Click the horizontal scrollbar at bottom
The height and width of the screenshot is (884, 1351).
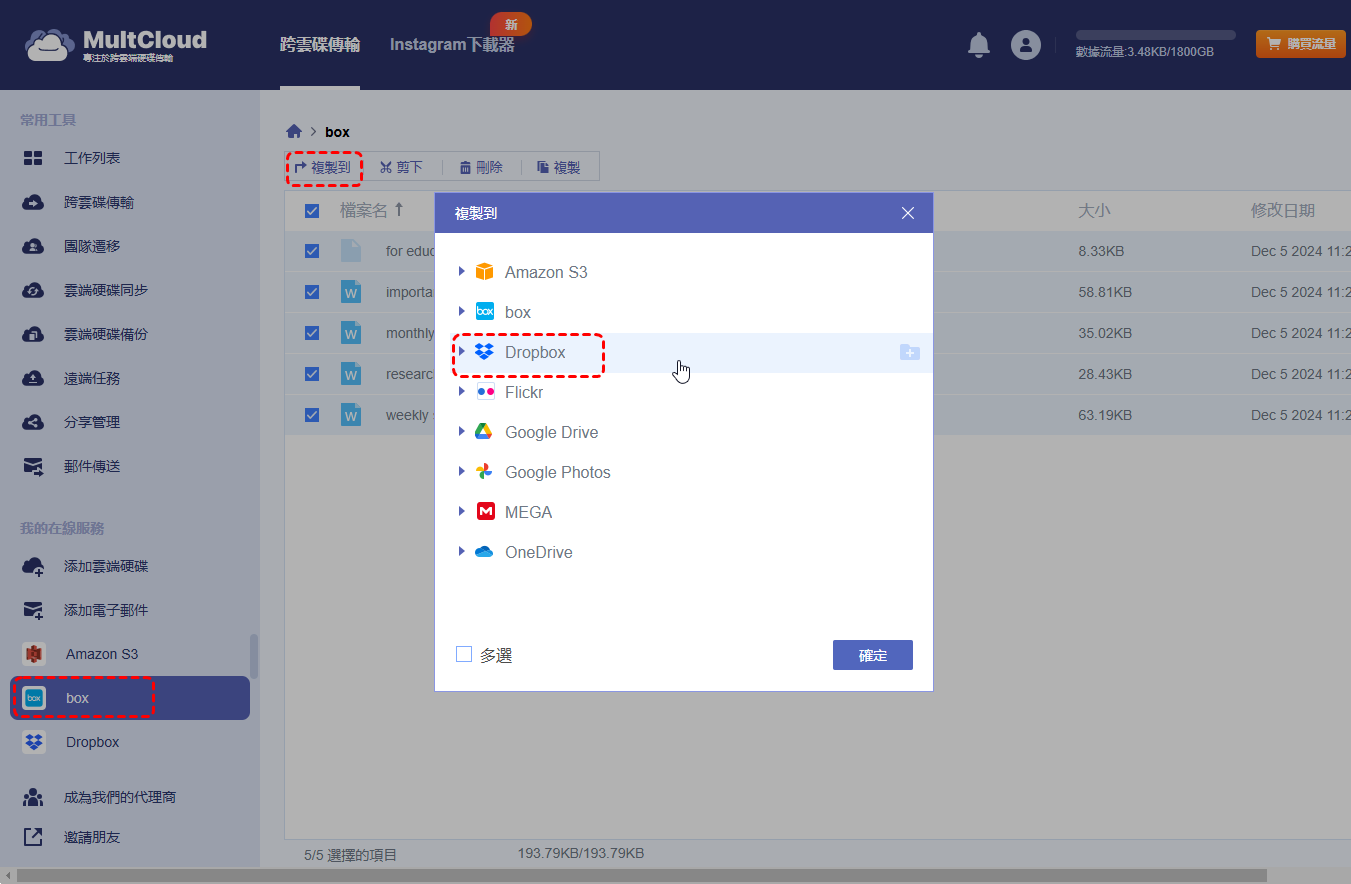642,876
